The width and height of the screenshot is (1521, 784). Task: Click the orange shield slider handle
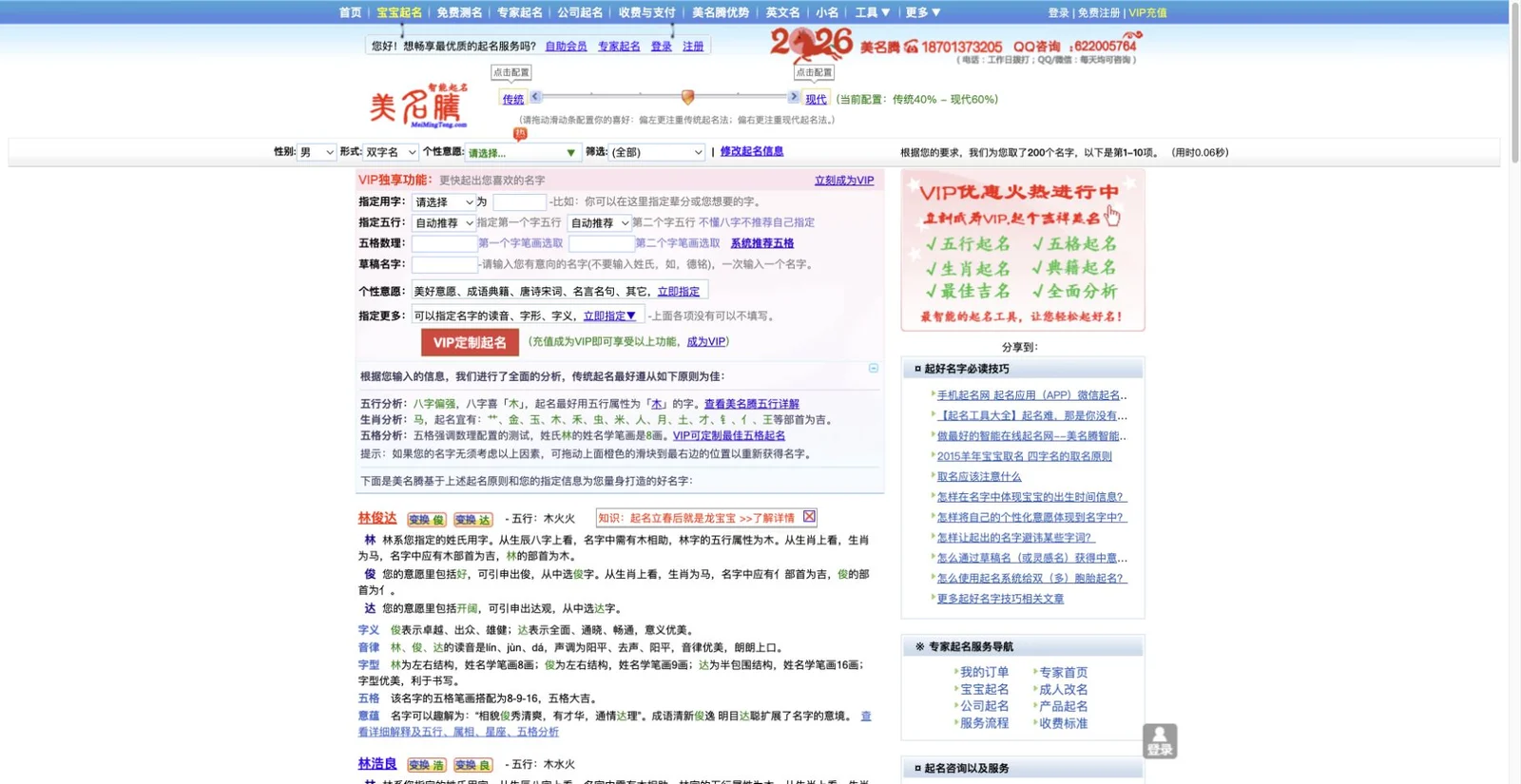[x=687, y=97]
